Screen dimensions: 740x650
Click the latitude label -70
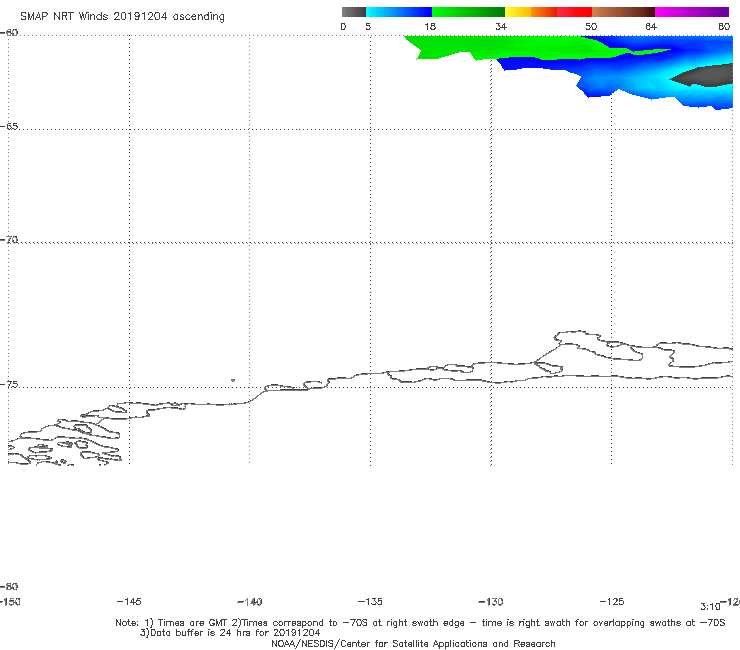(x=9, y=240)
